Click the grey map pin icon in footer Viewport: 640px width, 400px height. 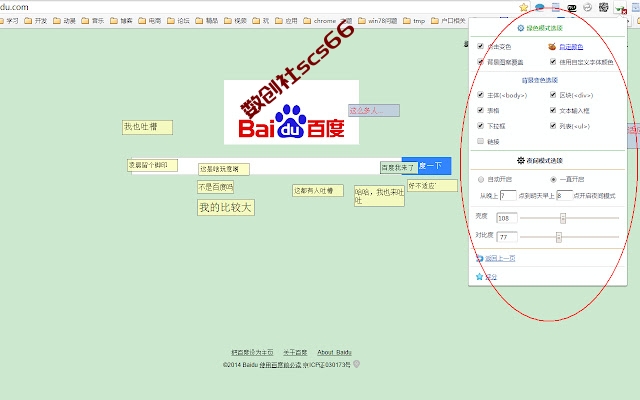(356, 364)
